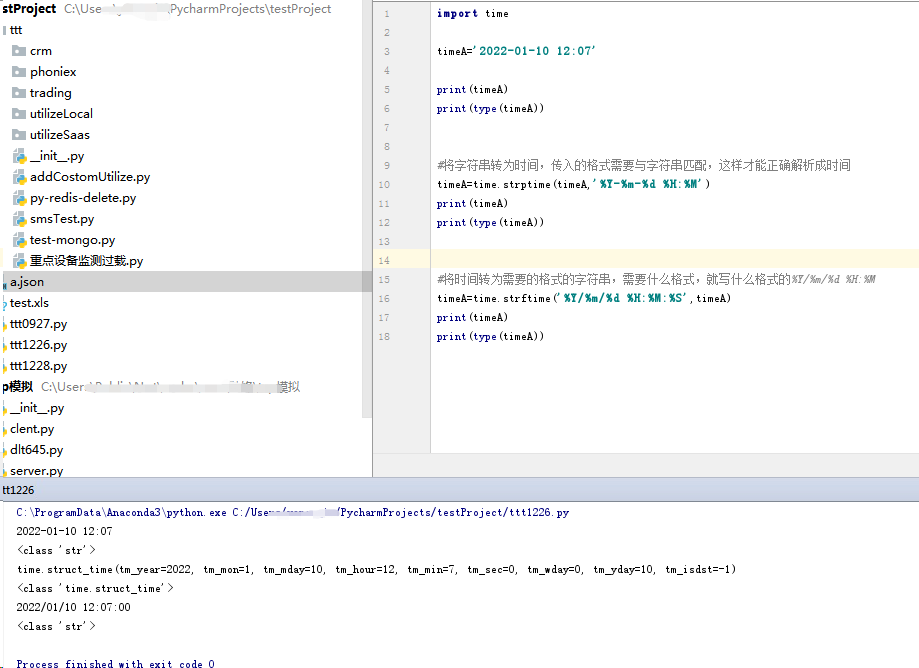This screenshot has height=668, width=919.
Task: Click the utilizeSaas folder icon
Action: click(19, 135)
